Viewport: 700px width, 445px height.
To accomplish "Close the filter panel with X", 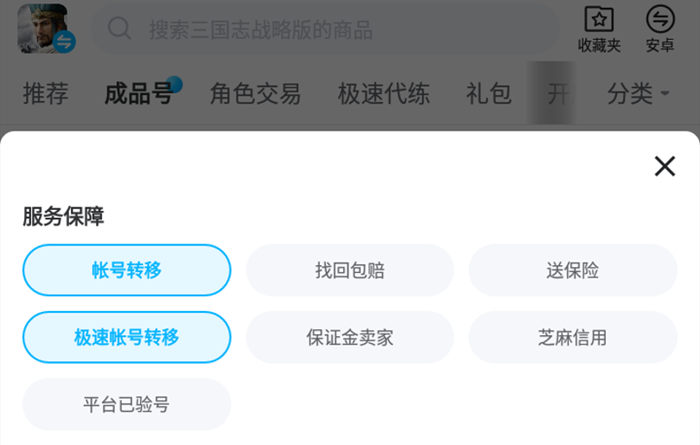I will tap(664, 166).
